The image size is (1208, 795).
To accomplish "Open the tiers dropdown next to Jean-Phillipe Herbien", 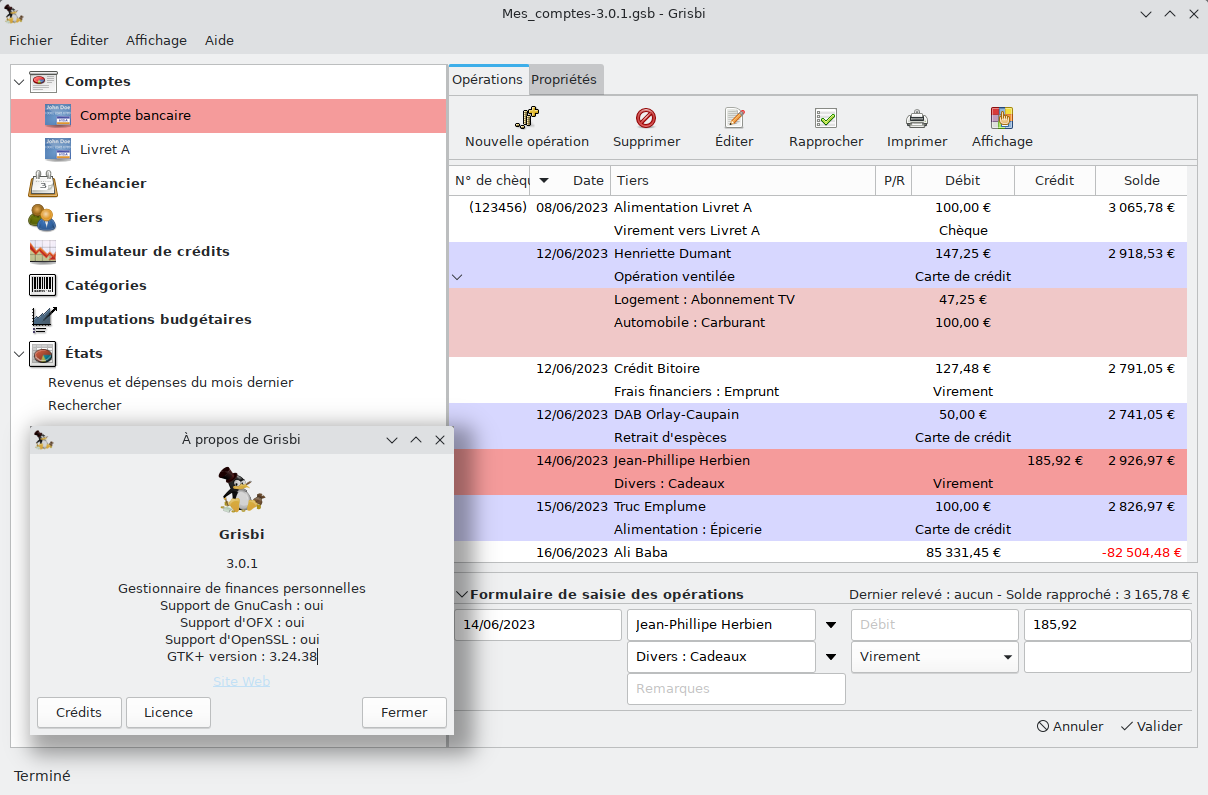I will [x=831, y=625].
